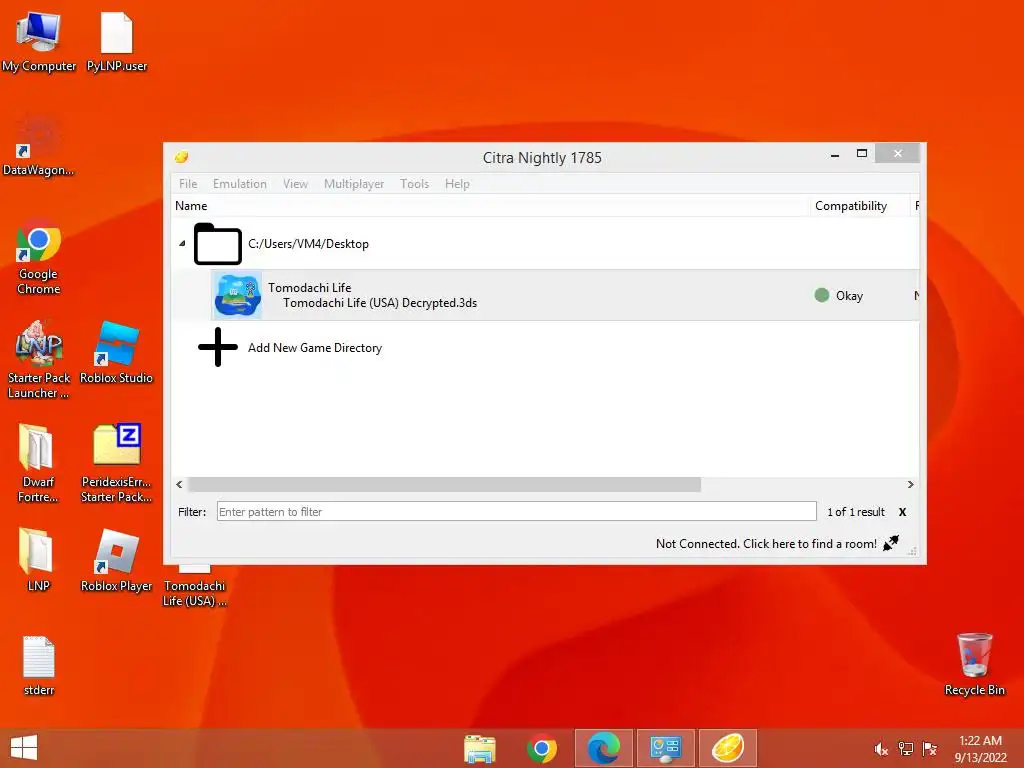This screenshot has width=1024, height=768.
Task: Open the Windows Start button
Action: (24, 748)
